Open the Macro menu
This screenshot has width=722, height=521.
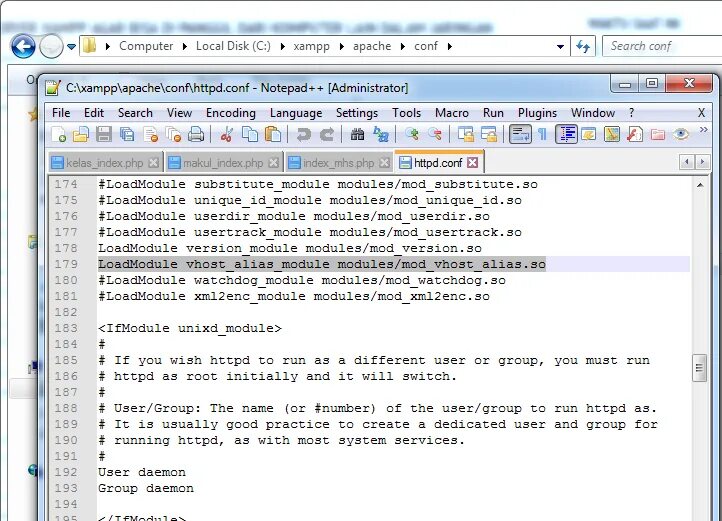tap(452, 113)
